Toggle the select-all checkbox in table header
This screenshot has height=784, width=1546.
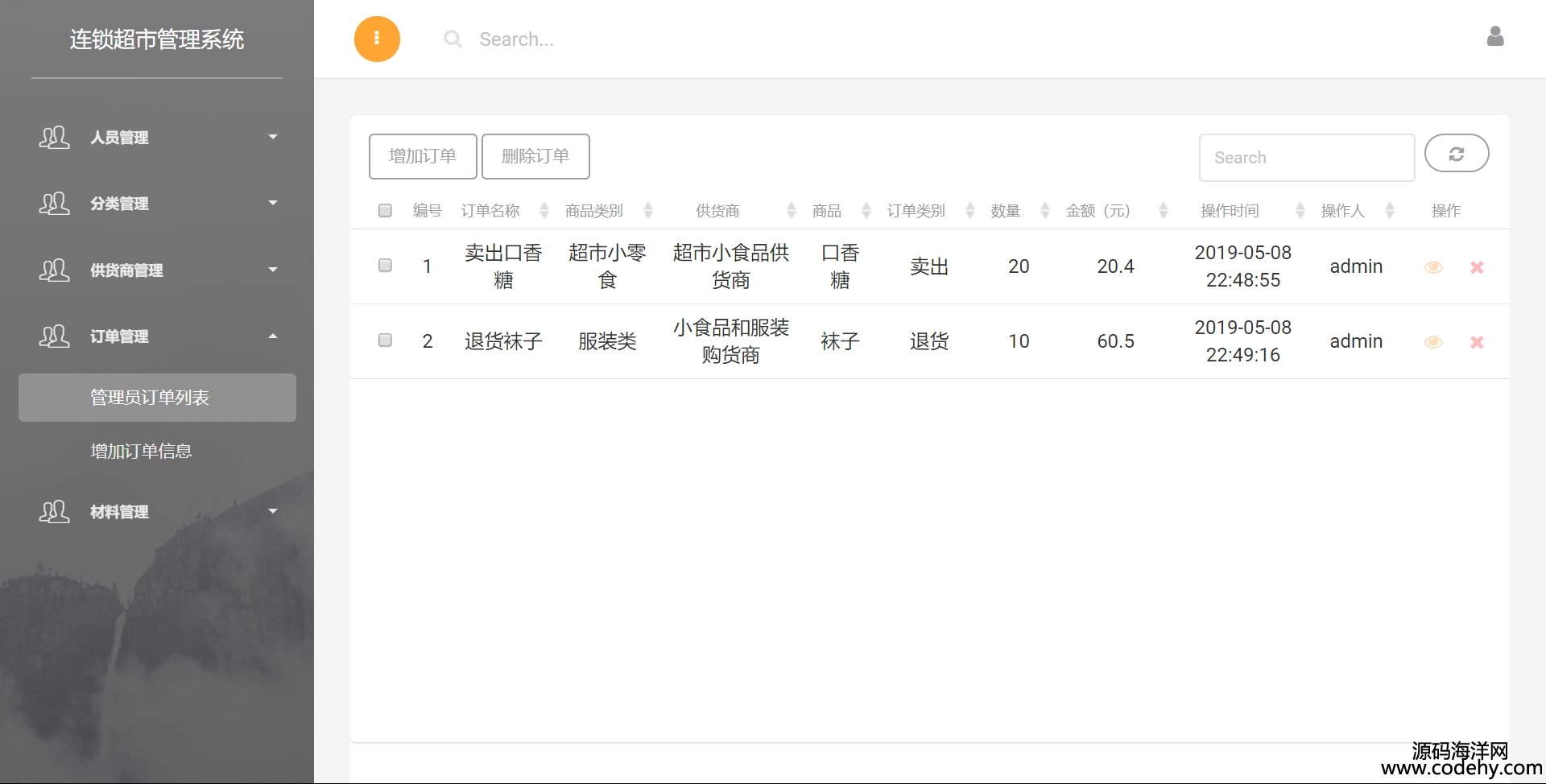click(x=385, y=211)
